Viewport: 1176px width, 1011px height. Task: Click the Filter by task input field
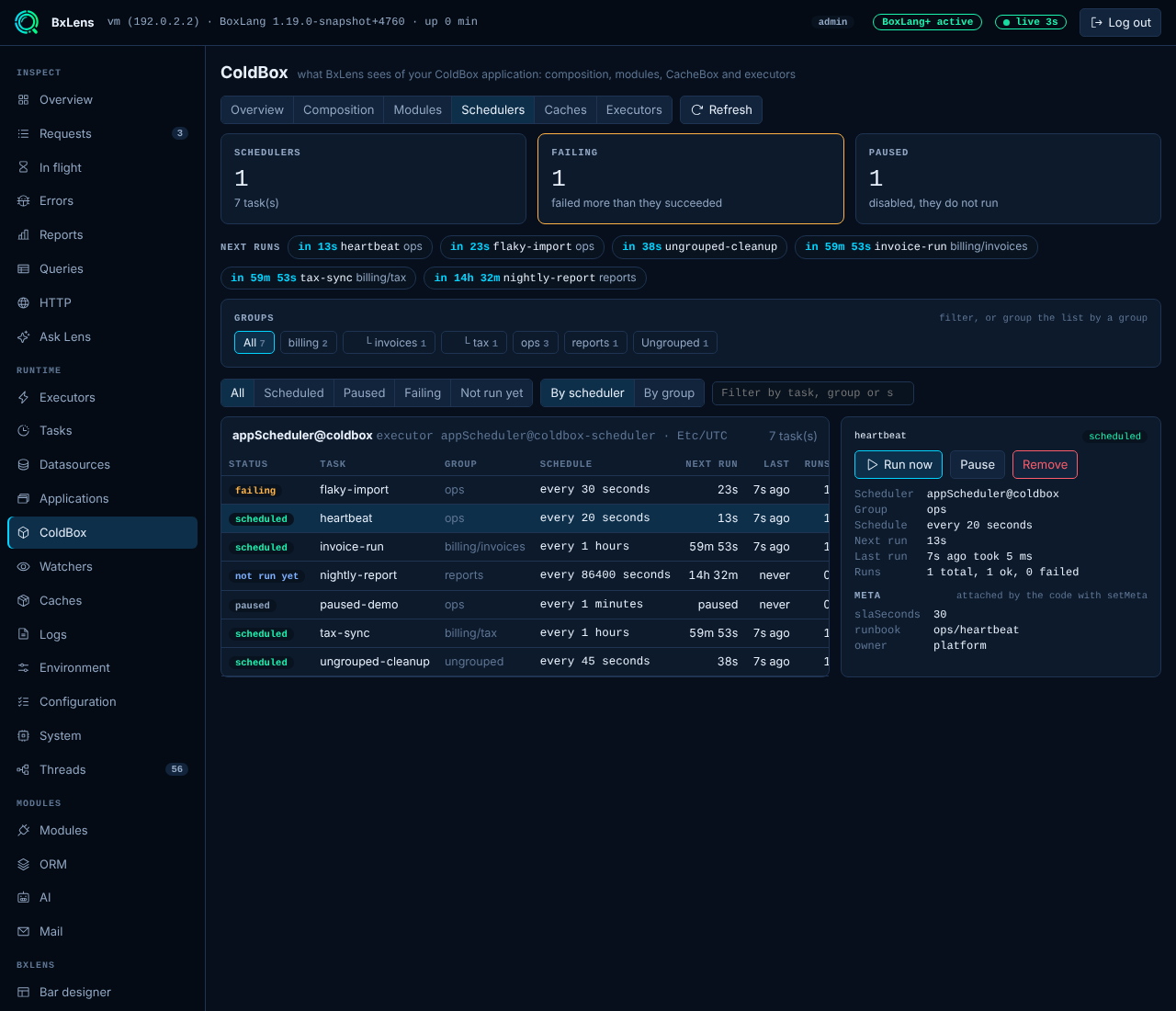click(x=813, y=393)
